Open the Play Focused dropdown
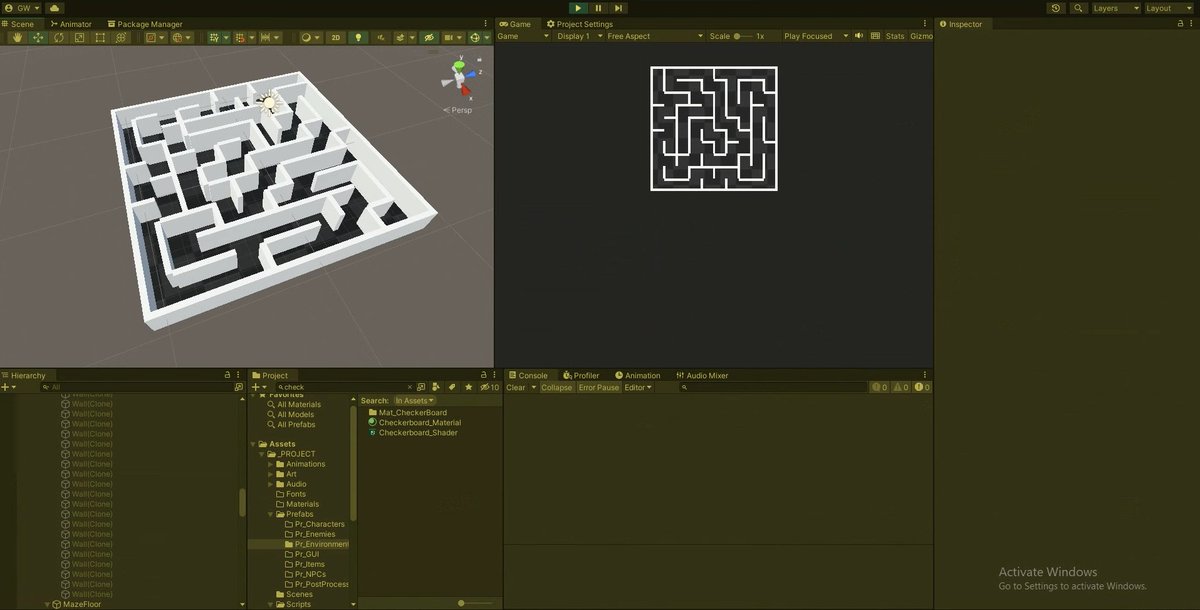The height and width of the screenshot is (610, 1200). click(815, 36)
